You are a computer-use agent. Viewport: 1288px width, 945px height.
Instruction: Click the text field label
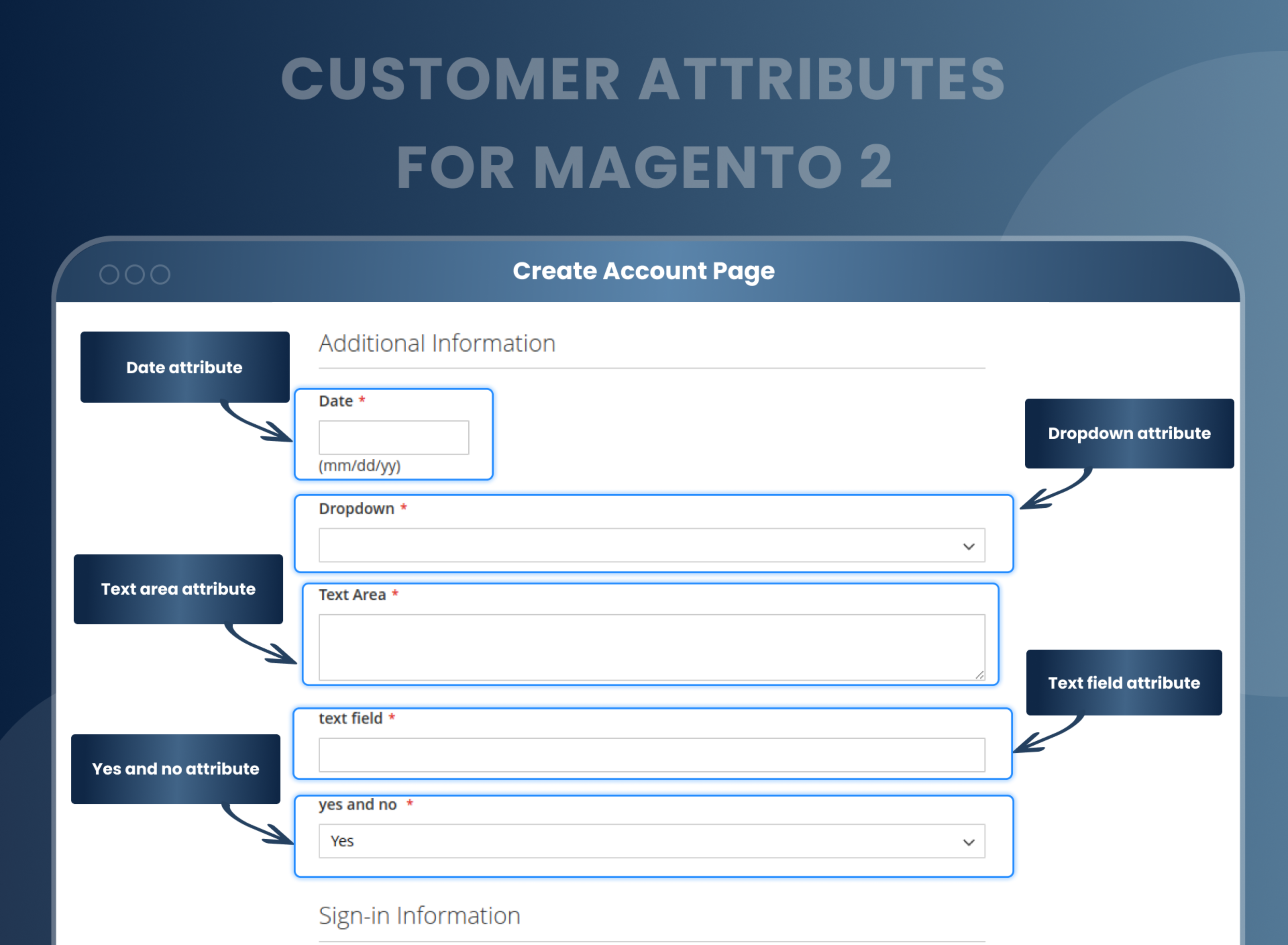[x=351, y=718]
